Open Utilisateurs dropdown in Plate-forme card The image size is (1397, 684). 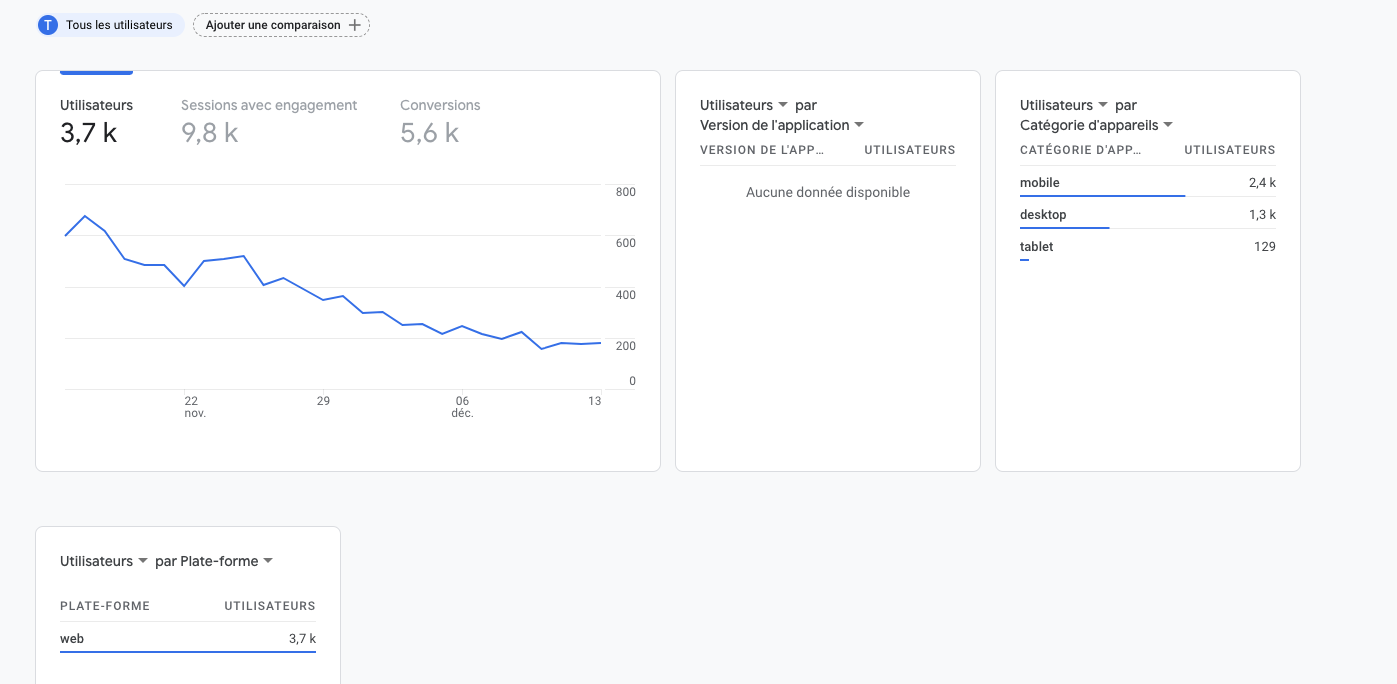click(104, 561)
